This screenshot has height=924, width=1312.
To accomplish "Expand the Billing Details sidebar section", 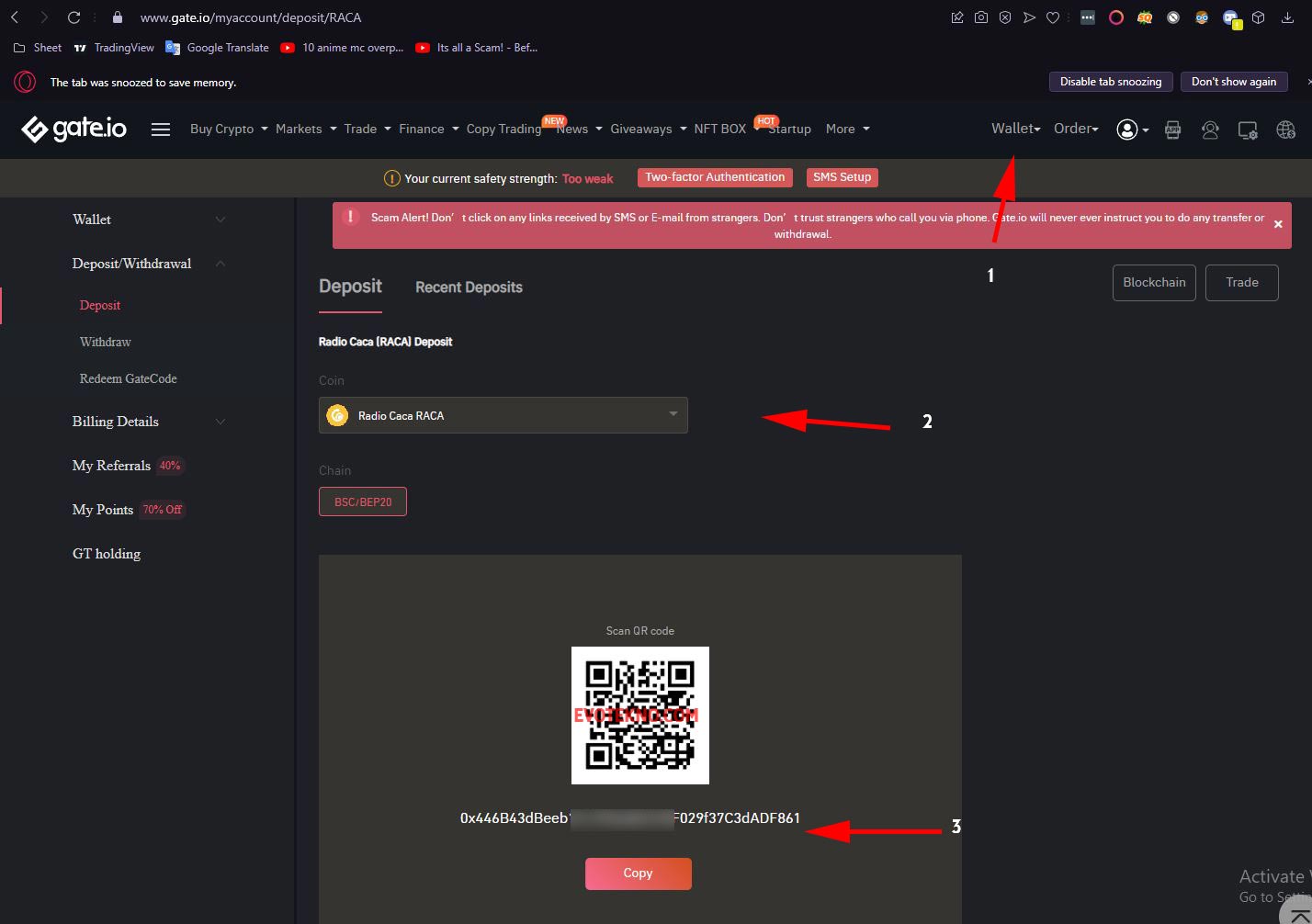I will click(221, 422).
